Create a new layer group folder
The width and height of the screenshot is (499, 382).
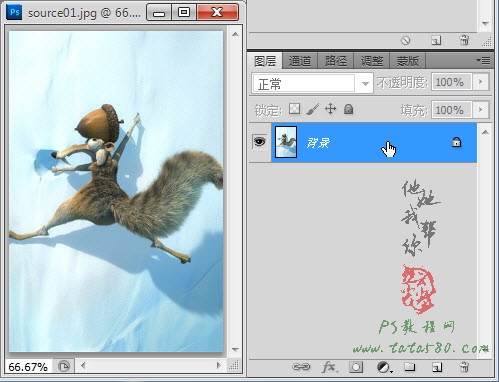point(410,367)
